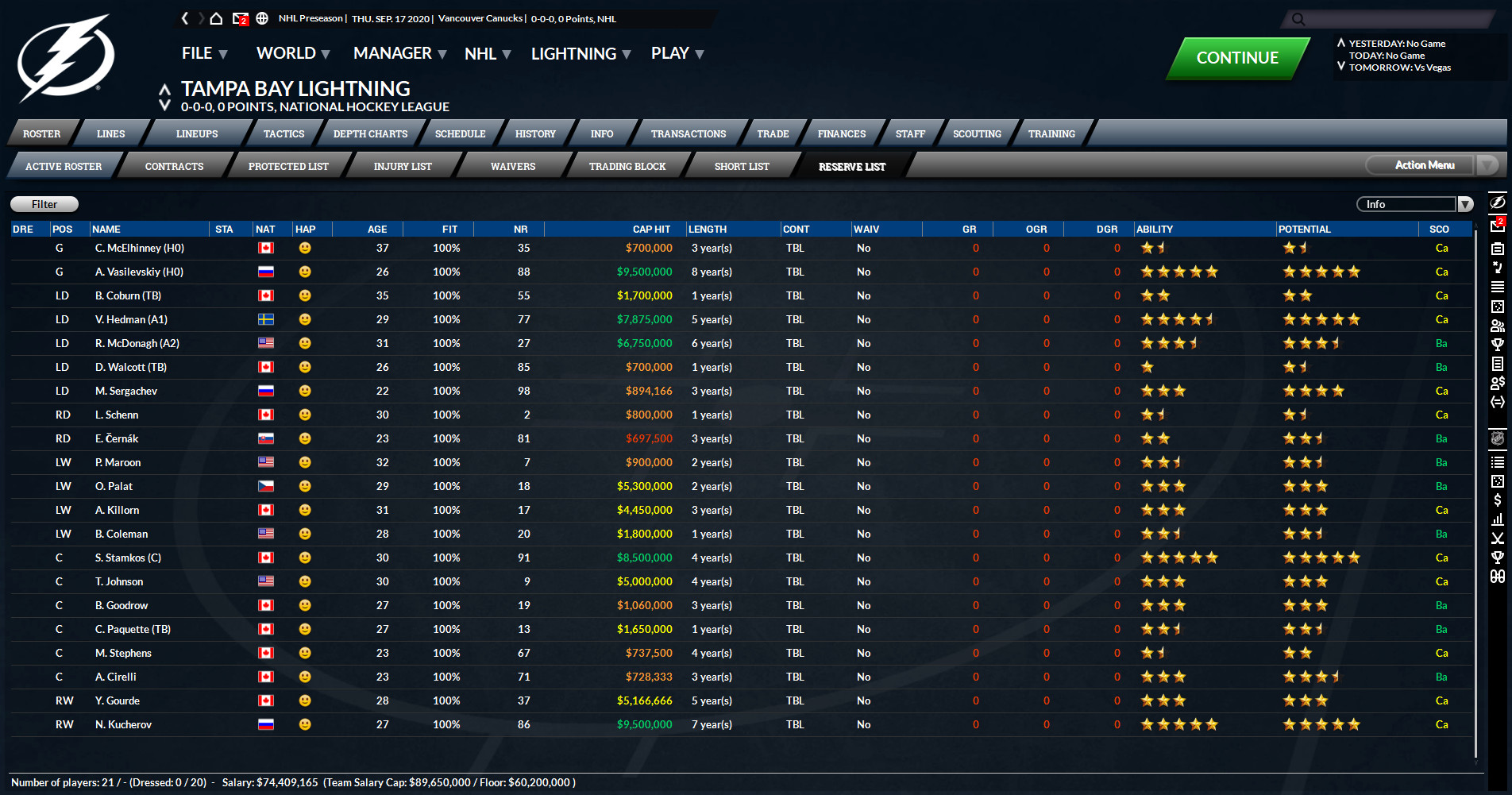
Task: Click the binoculars icon in the right sidebar
Action: [x=1497, y=577]
